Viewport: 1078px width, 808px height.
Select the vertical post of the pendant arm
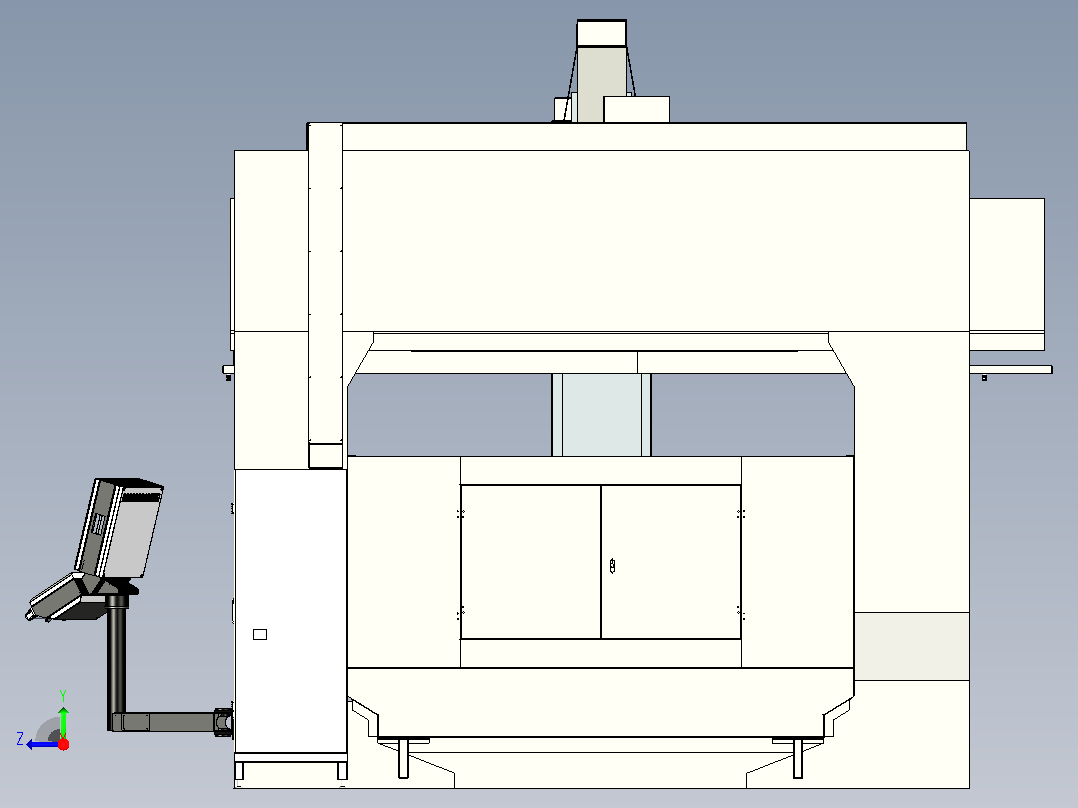tap(117, 662)
